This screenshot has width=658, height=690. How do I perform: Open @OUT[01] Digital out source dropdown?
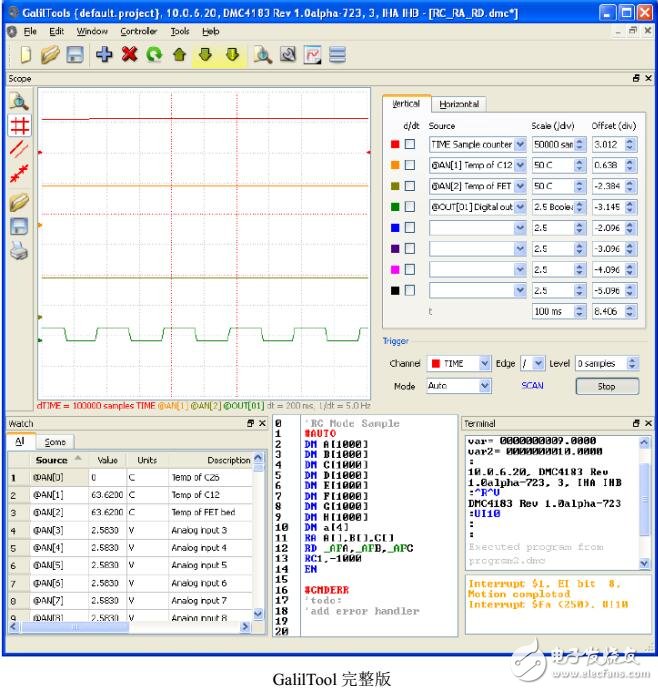coord(520,207)
